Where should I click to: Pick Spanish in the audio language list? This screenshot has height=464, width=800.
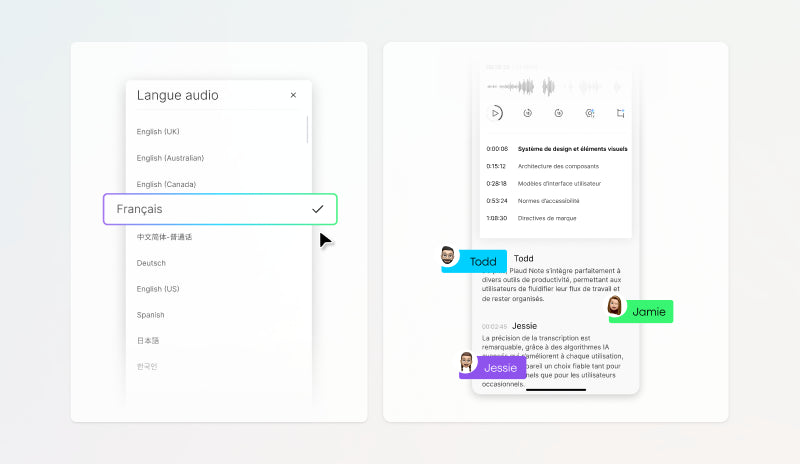click(151, 315)
